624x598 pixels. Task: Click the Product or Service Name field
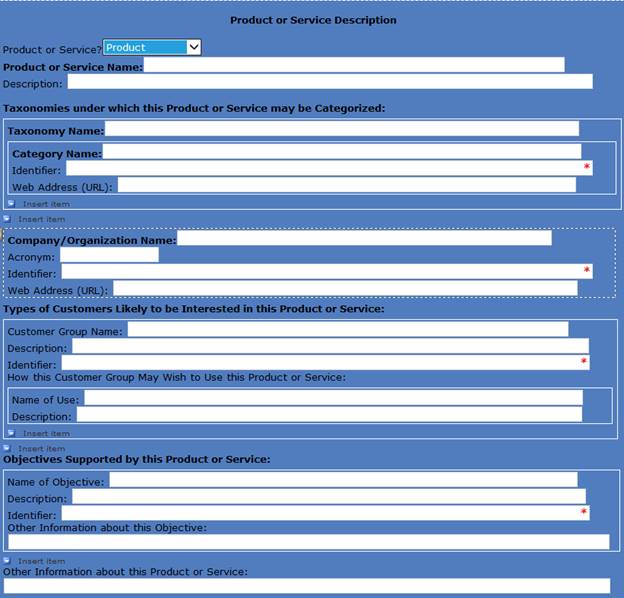pos(354,65)
